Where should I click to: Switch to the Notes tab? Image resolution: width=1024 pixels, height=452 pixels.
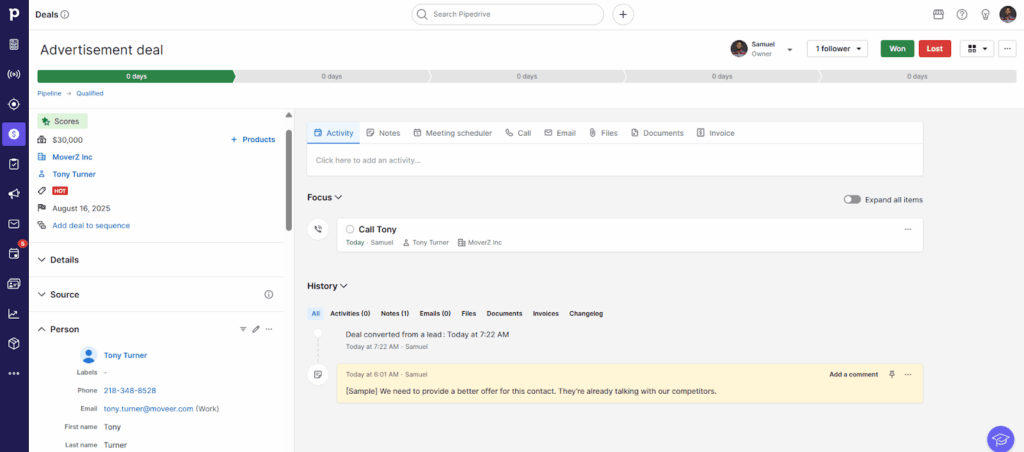pyautogui.click(x=383, y=133)
